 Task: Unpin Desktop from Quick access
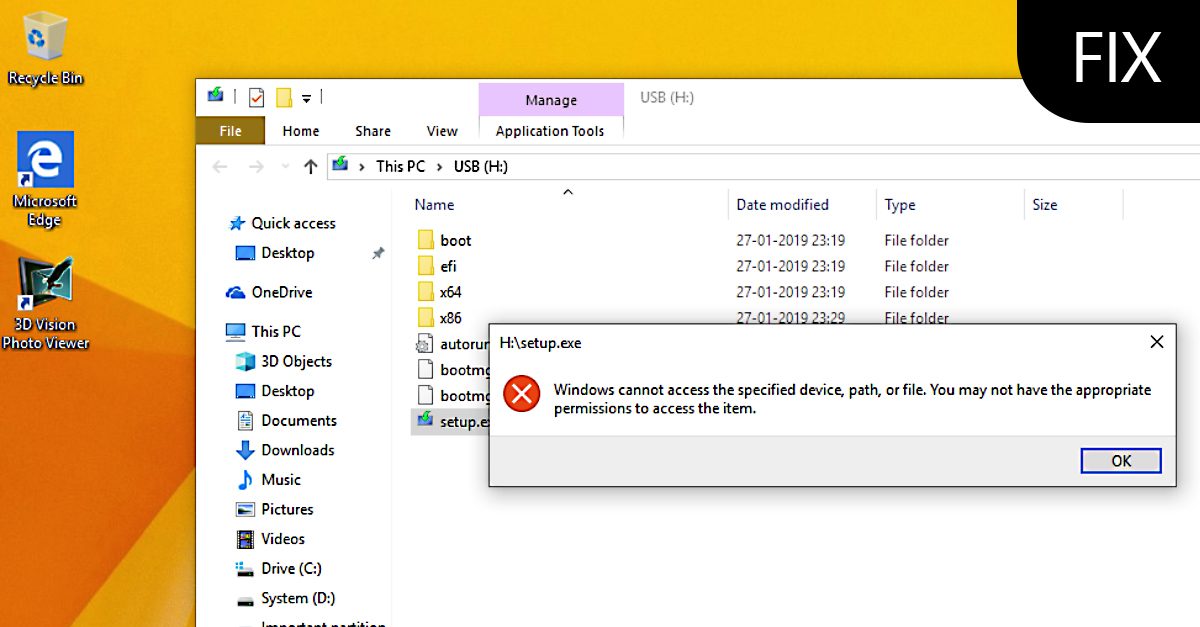click(378, 253)
